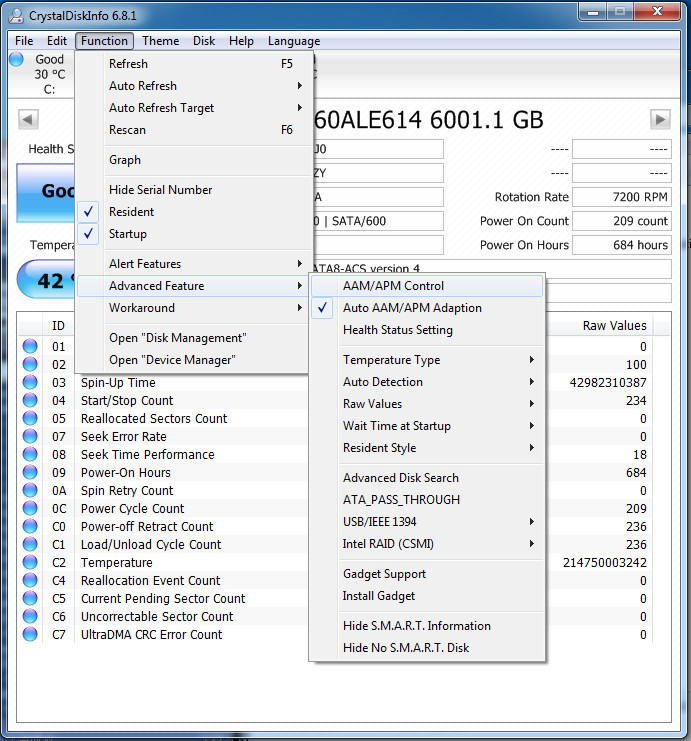Expand the Alert Features submenu

click(x=193, y=264)
